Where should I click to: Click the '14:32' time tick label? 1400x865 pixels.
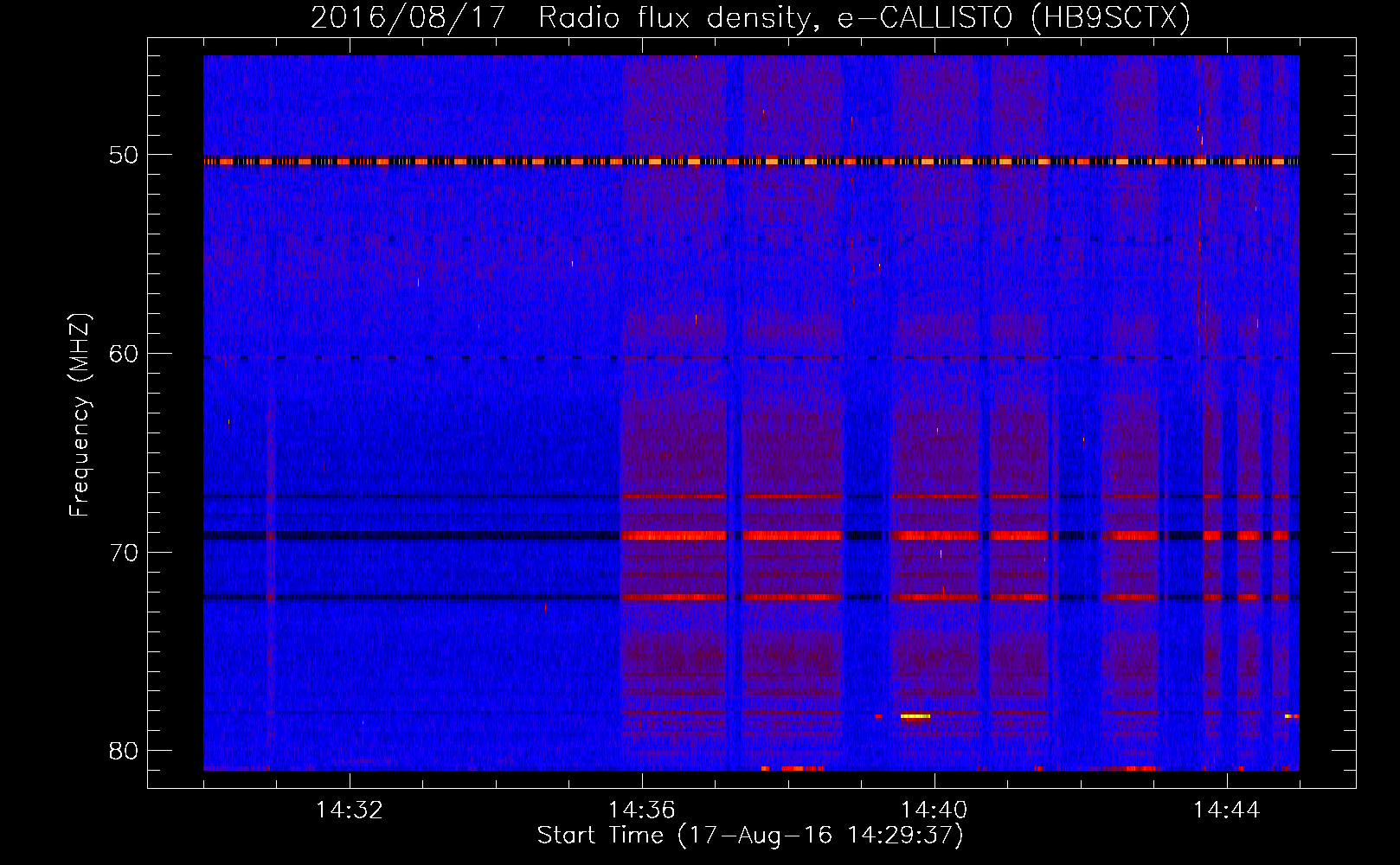pyautogui.click(x=350, y=810)
